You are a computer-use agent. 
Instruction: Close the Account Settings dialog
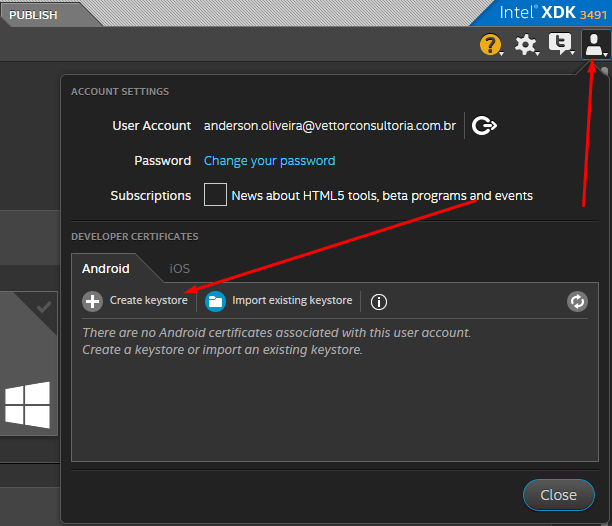[x=559, y=495]
